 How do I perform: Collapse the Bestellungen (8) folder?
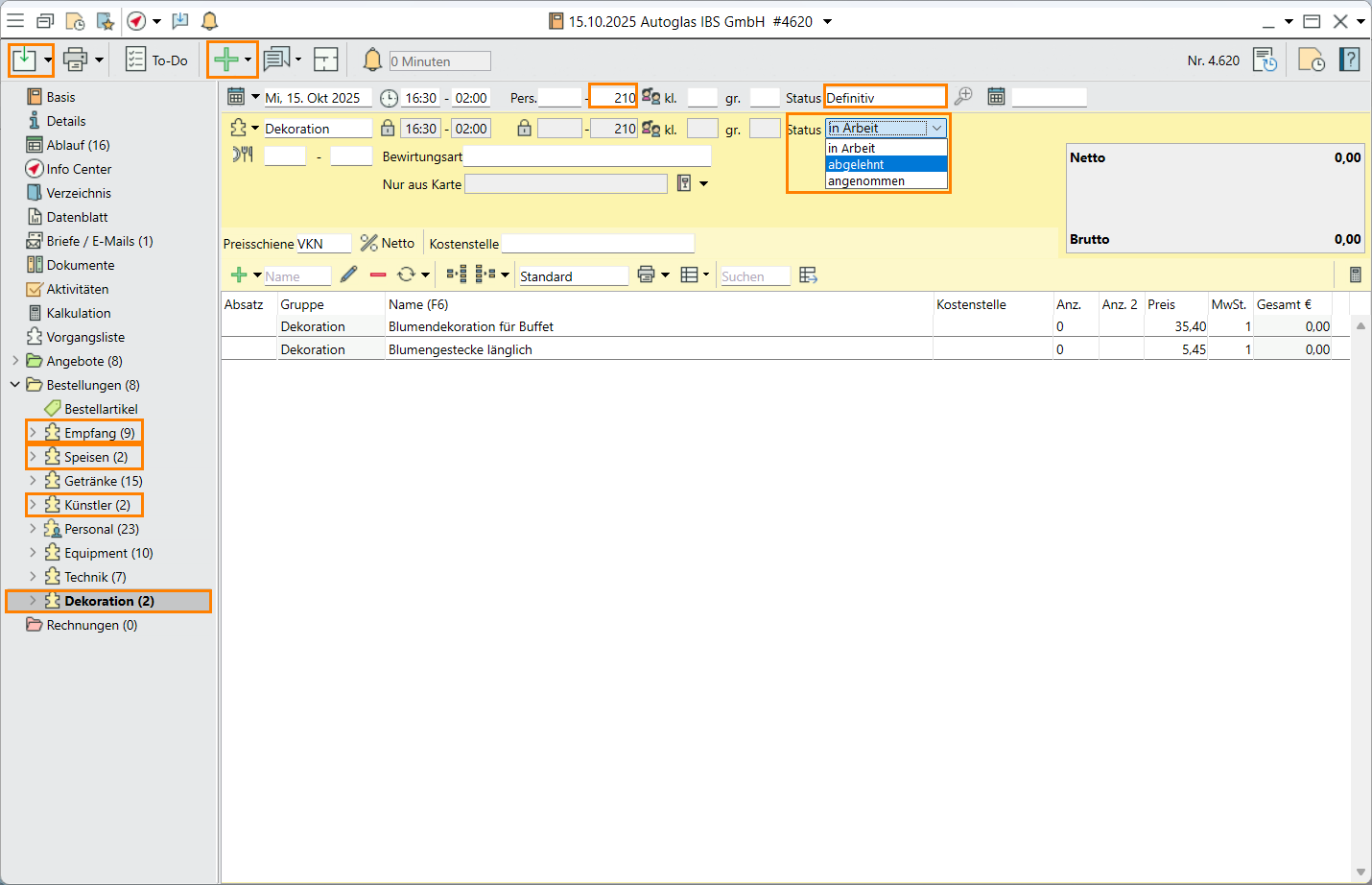(15, 385)
